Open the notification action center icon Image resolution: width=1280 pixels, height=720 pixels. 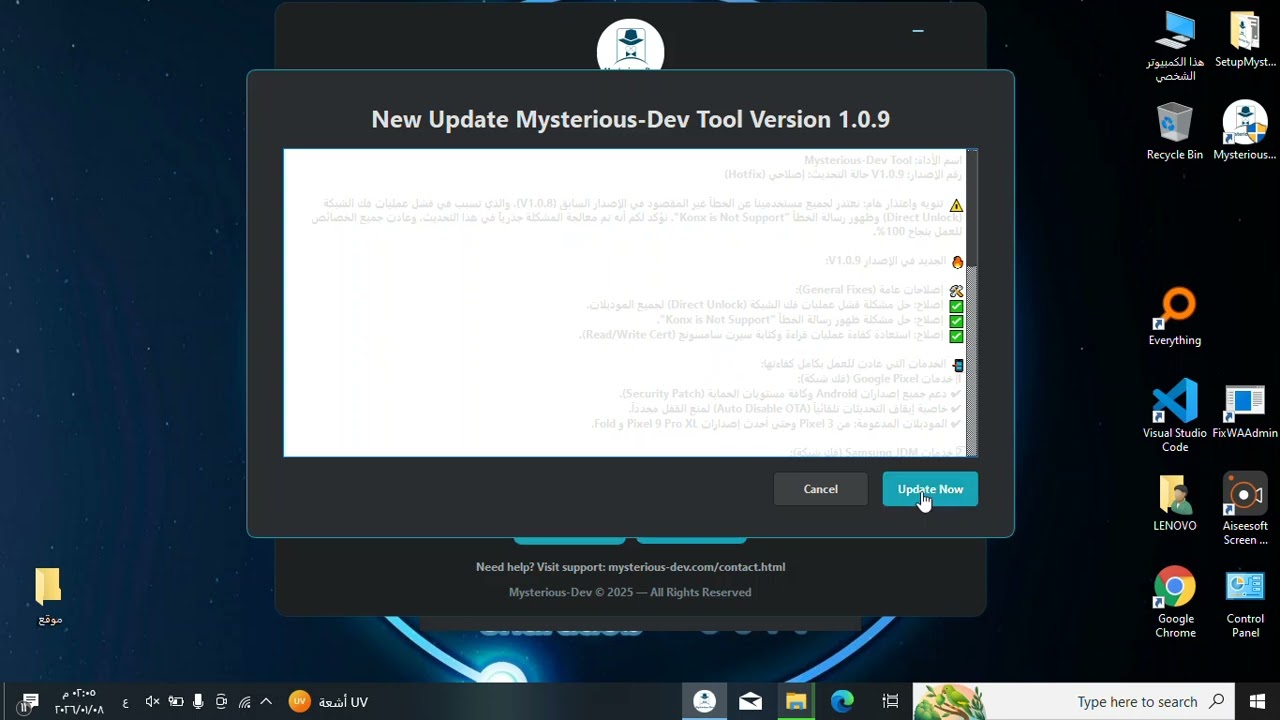pyautogui.click(x=29, y=702)
